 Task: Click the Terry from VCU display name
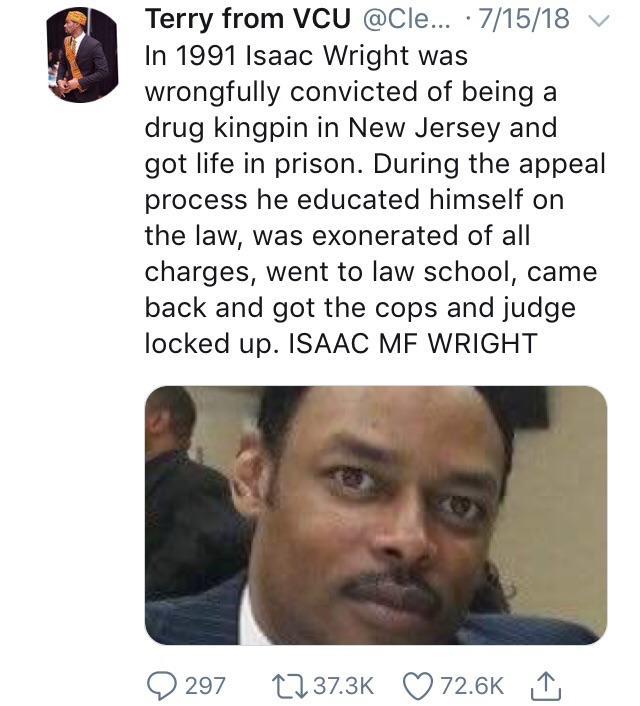click(x=248, y=19)
